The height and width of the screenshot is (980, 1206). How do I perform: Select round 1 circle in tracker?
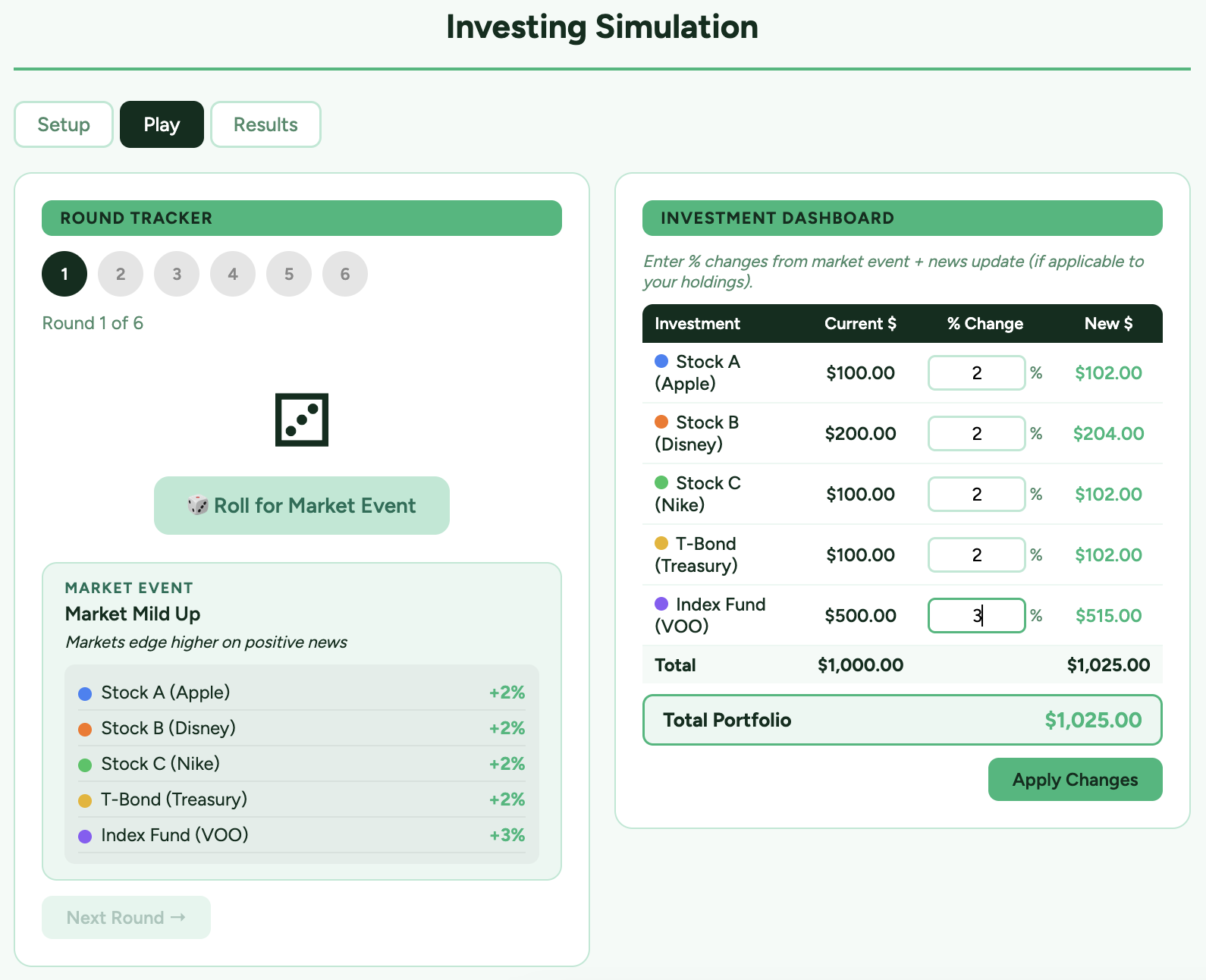64,274
